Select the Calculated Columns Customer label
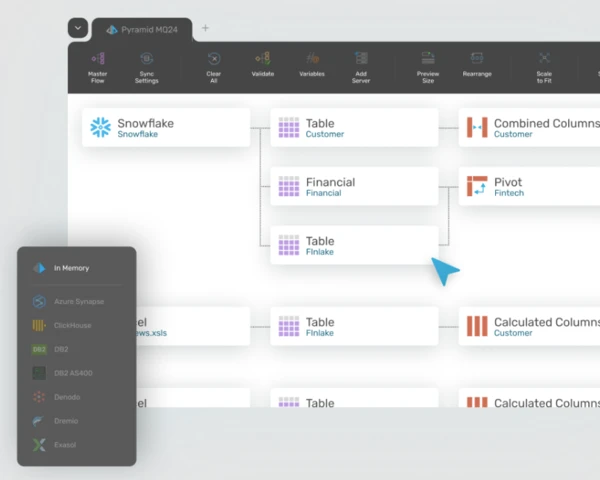The image size is (600, 480). pyautogui.click(x=547, y=327)
